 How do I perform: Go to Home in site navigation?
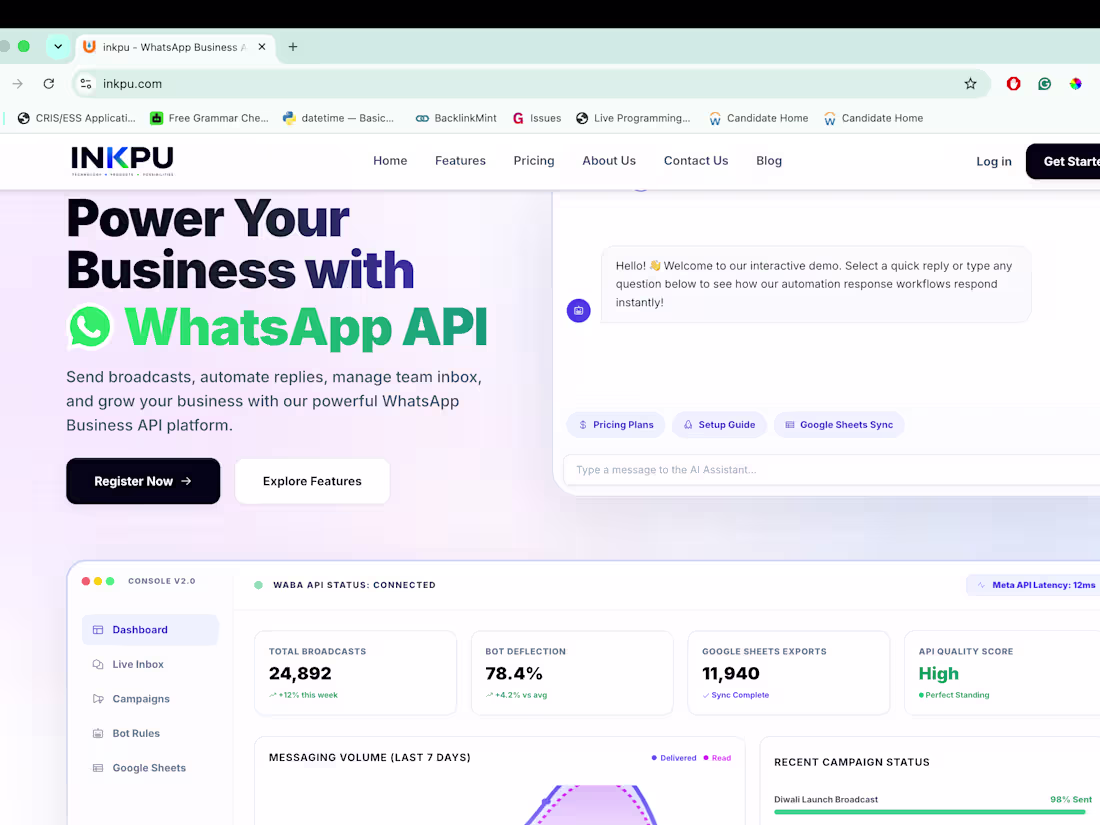click(x=390, y=161)
